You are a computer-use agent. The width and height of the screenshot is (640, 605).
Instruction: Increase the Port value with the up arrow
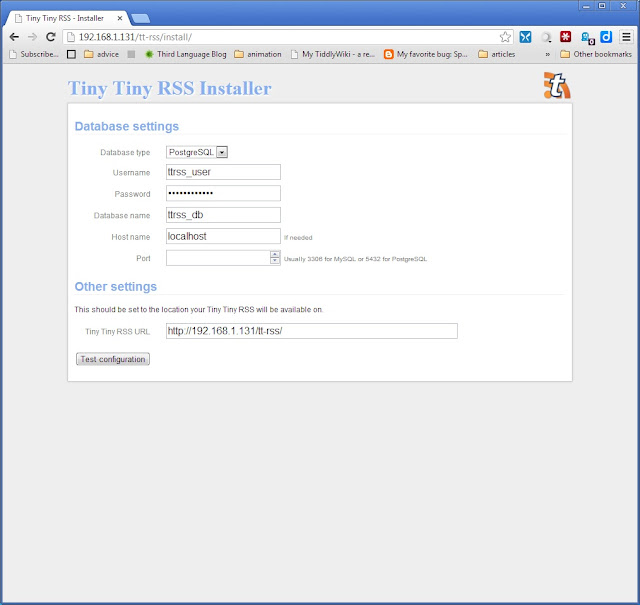275,254
